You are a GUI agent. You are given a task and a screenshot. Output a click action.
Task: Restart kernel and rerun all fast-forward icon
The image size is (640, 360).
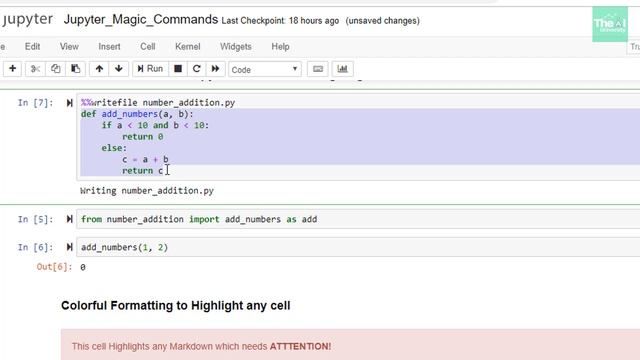[215, 69]
